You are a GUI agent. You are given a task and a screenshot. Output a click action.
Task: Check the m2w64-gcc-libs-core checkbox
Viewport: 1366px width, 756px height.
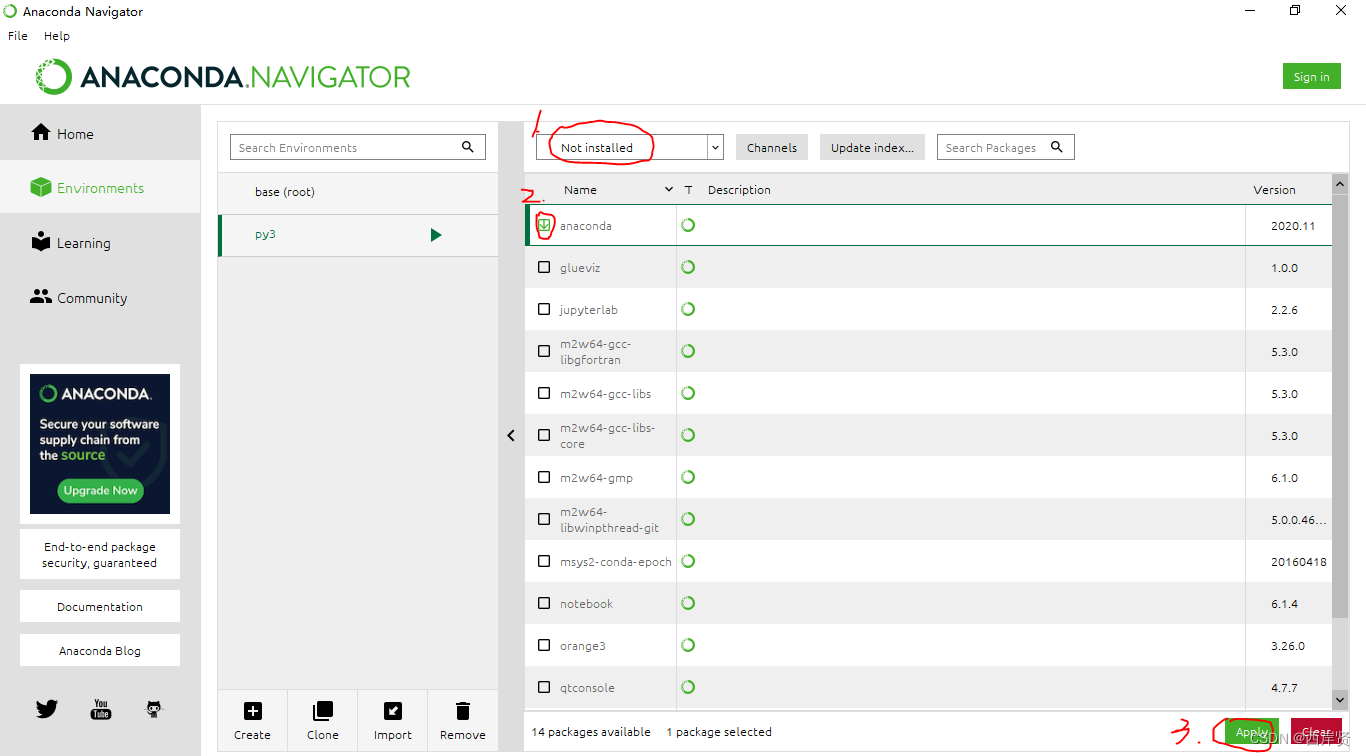[544, 435]
